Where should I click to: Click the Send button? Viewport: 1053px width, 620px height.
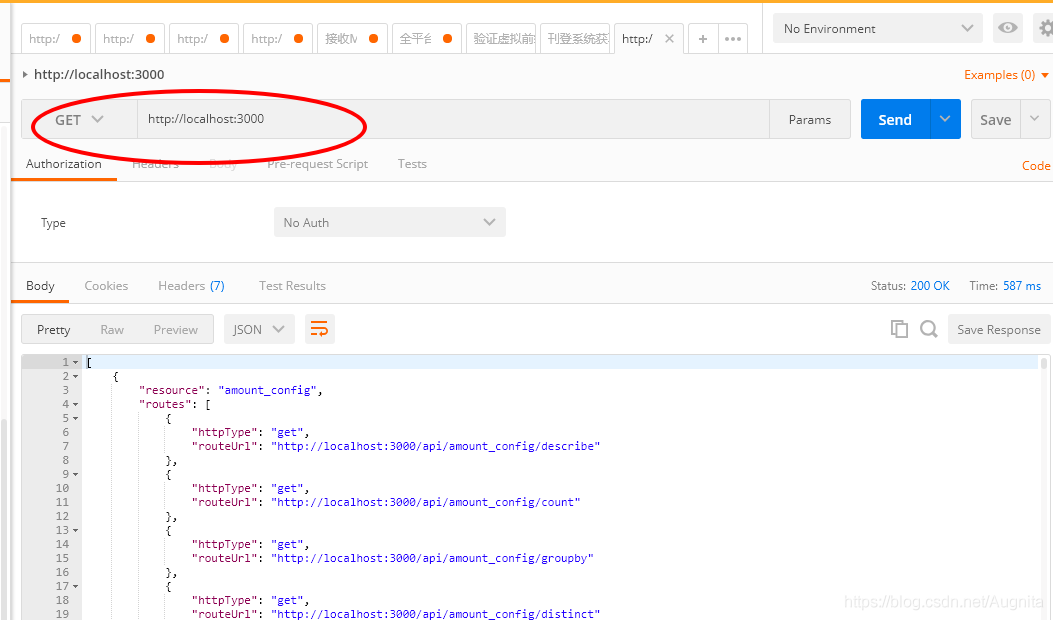click(895, 119)
